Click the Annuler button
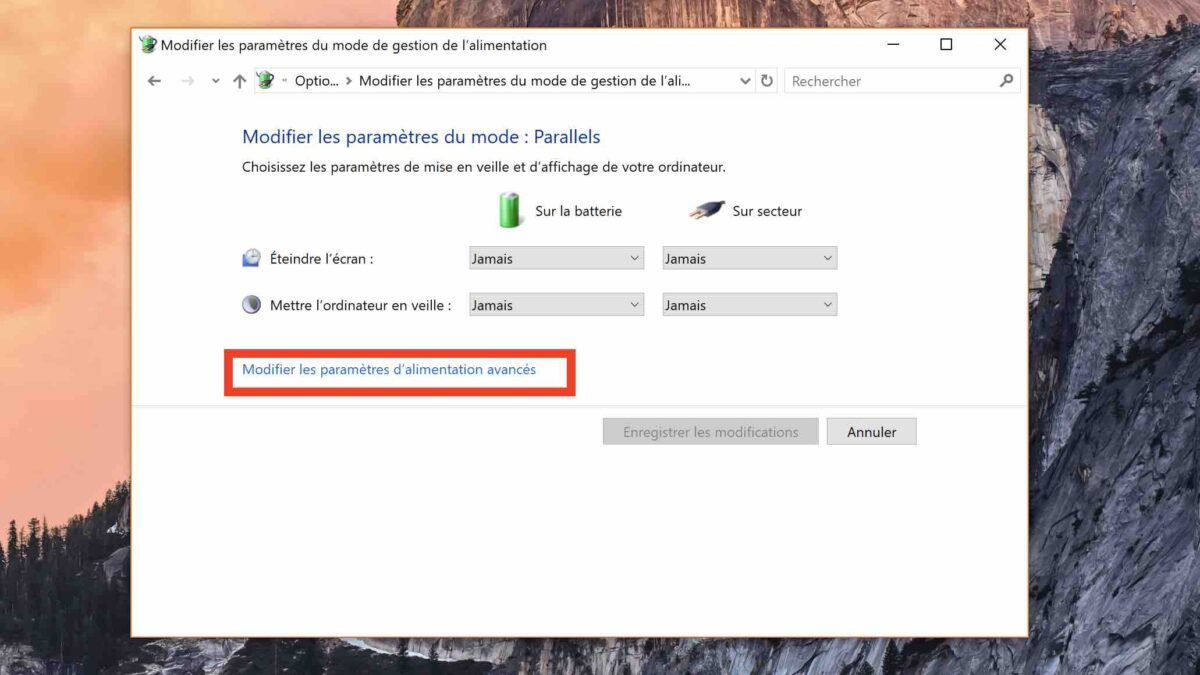Image resolution: width=1200 pixels, height=675 pixels. 872,432
